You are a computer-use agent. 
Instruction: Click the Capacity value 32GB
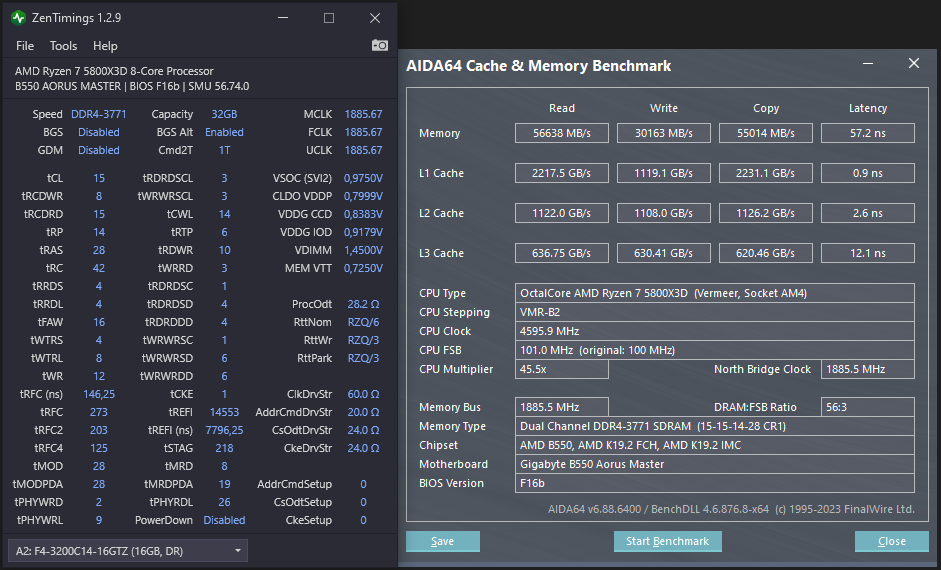click(224, 114)
